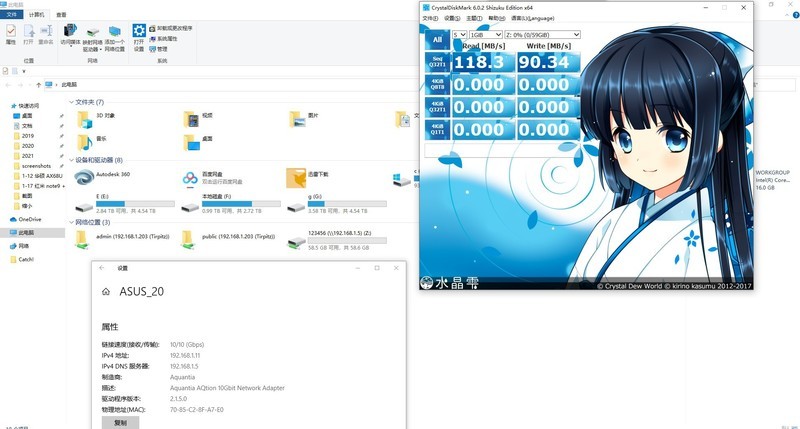Click the Seq write result 90.34
Image resolution: width=800 pixels, height=429 pixels.
tap(548, 62)
